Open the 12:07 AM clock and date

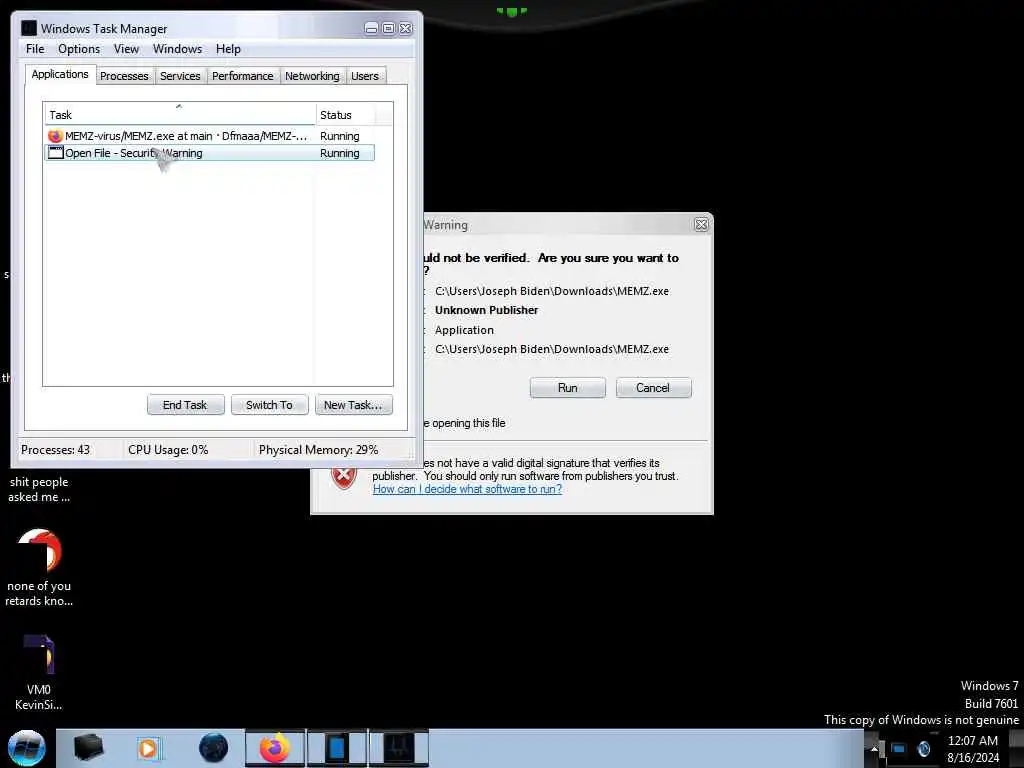tap(973, 749)
